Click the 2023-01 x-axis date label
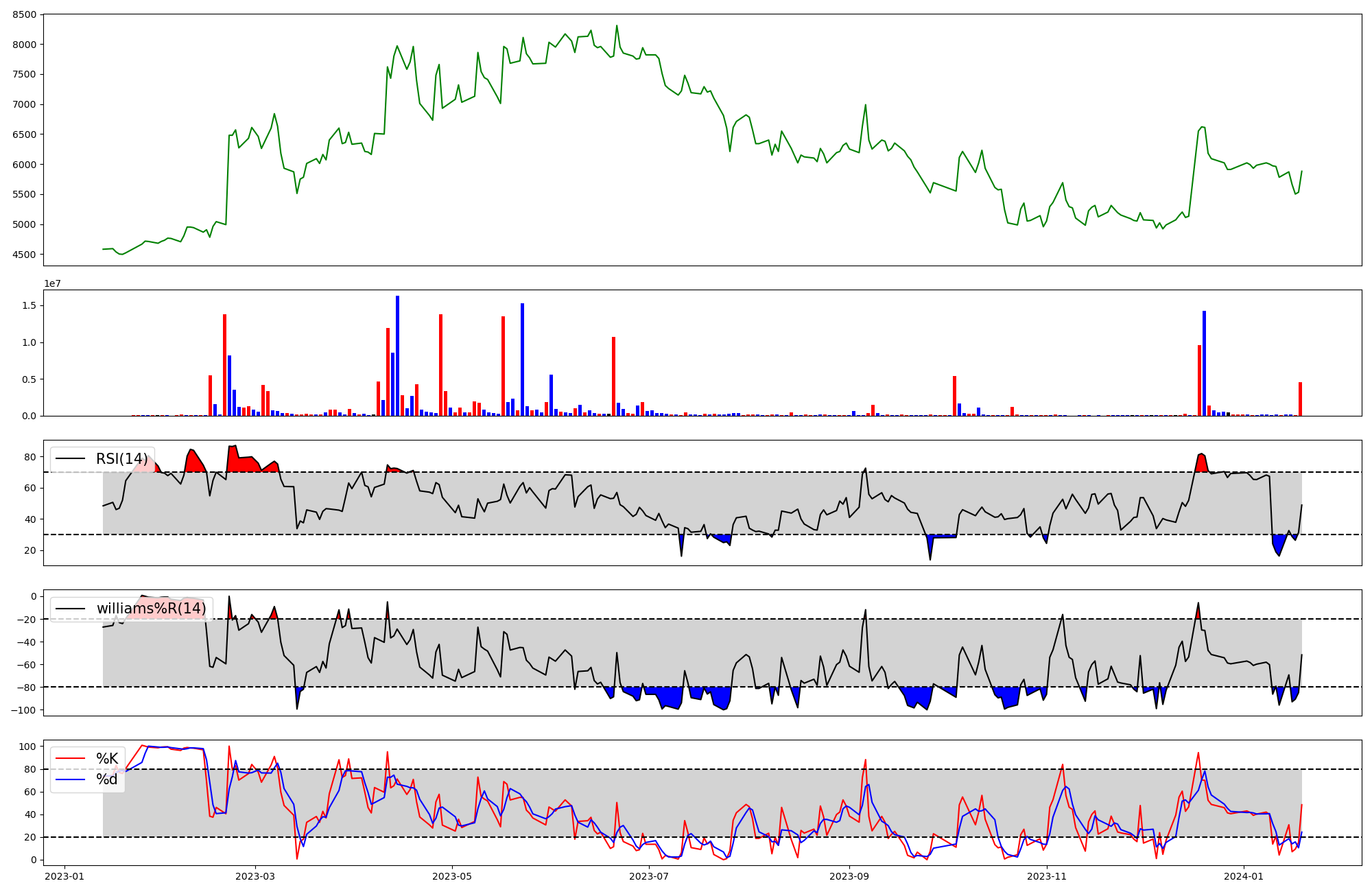The height and width of the screenshot is (892, 1372). tap(64, 876)
